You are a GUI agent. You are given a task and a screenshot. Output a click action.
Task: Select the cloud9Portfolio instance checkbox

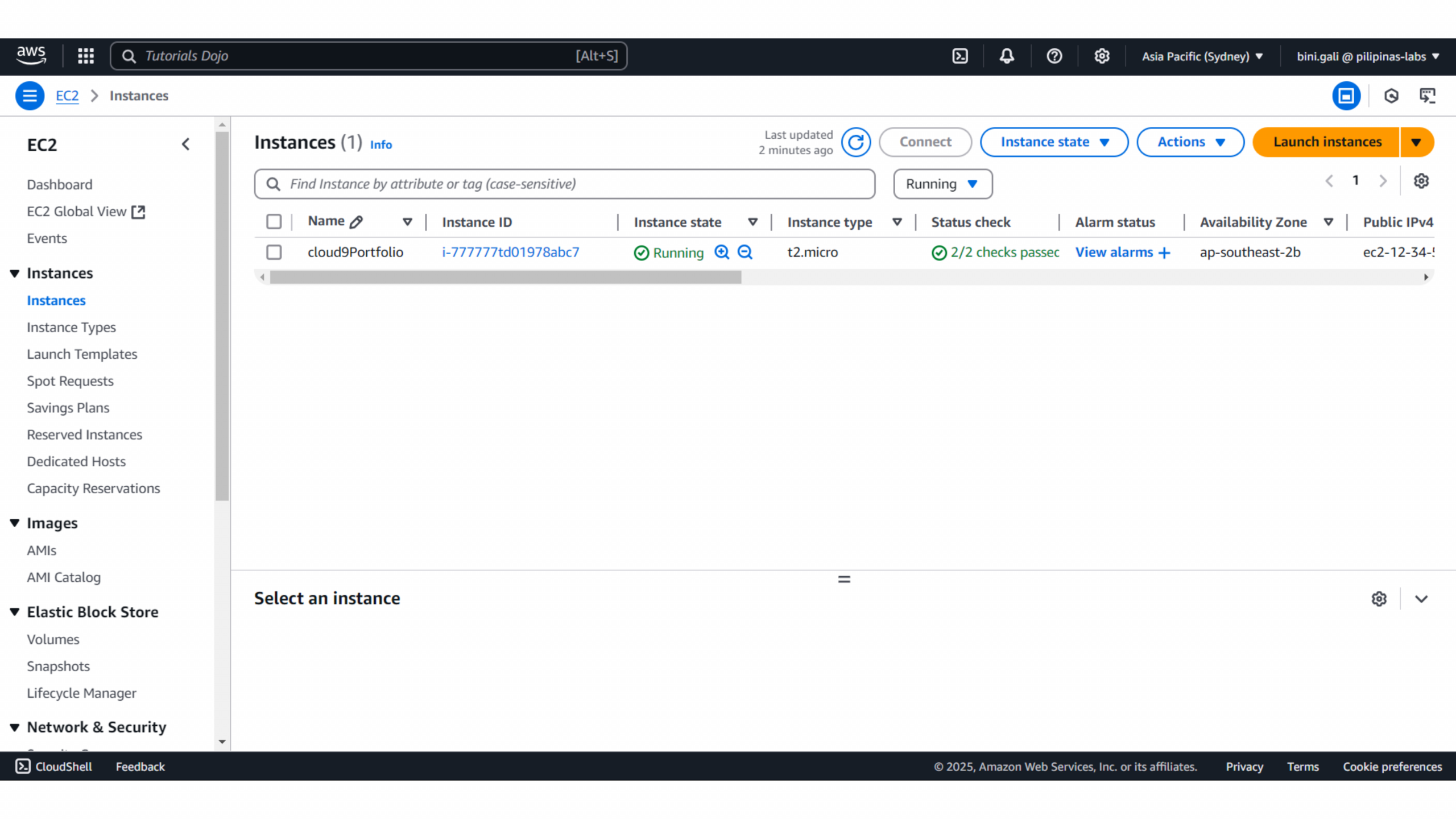tap(274, 252)
